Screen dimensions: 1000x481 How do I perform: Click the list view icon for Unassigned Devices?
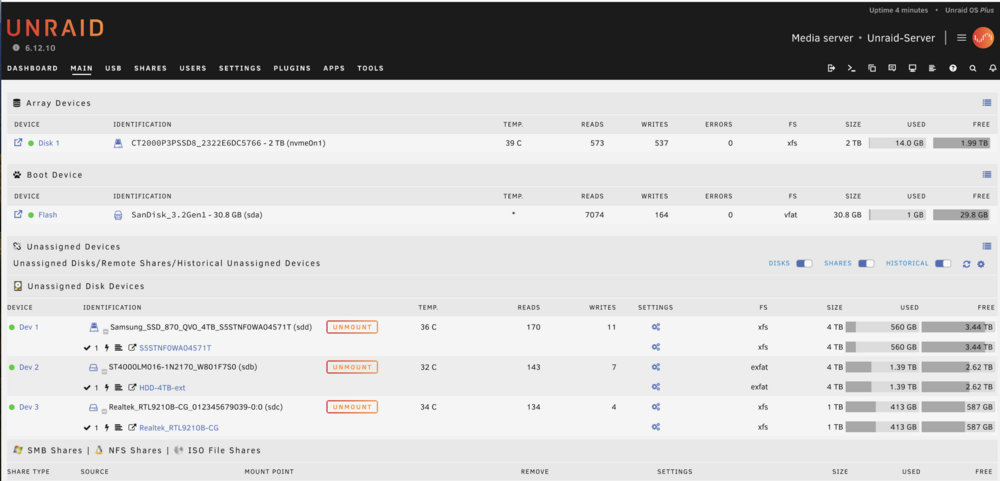click(x=987, y=246)
